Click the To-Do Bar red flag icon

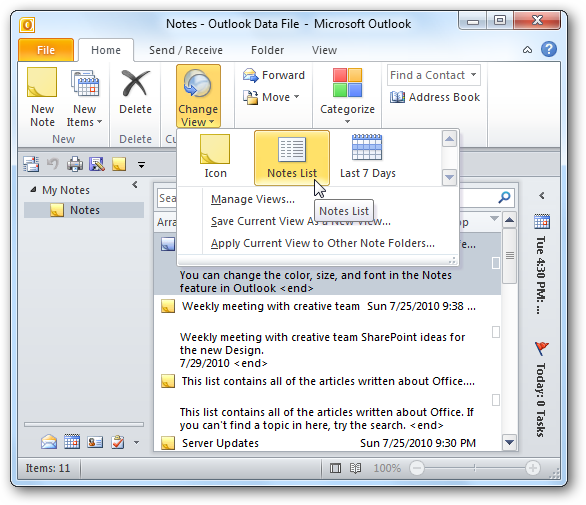tap(542, 348)
